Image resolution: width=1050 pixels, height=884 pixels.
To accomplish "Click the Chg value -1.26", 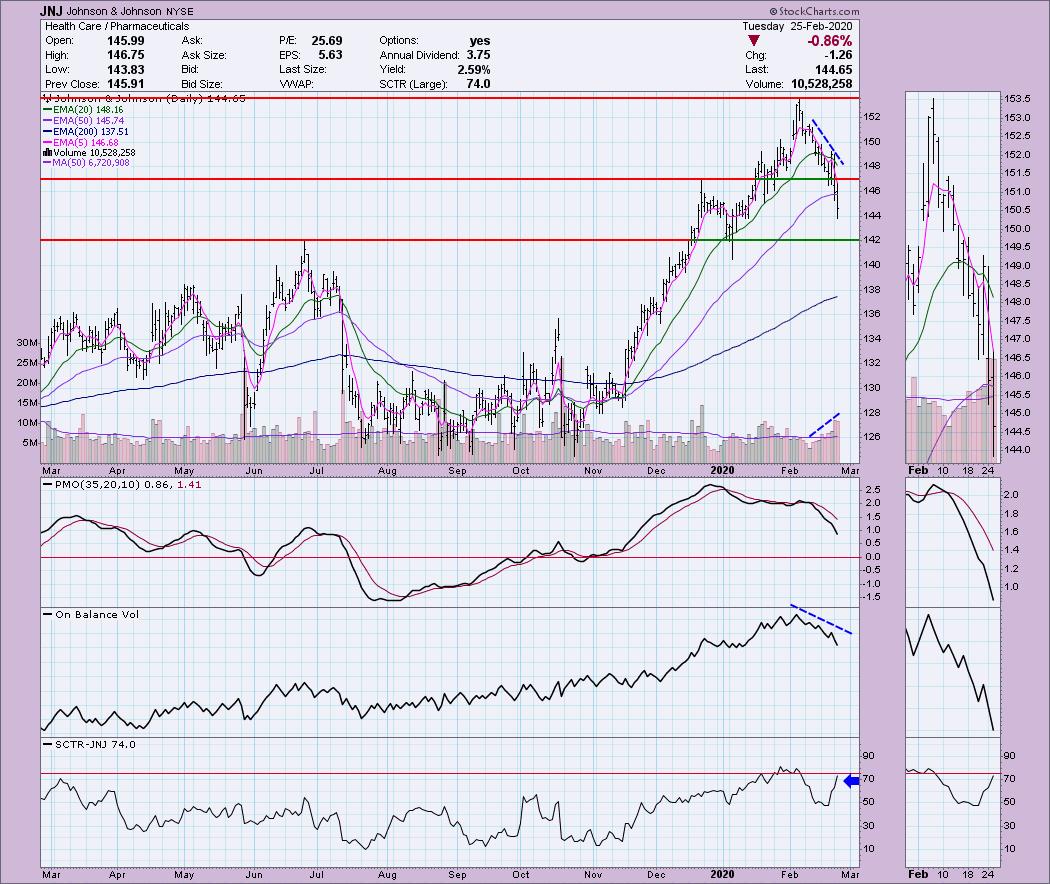I will tap(838, 55).
